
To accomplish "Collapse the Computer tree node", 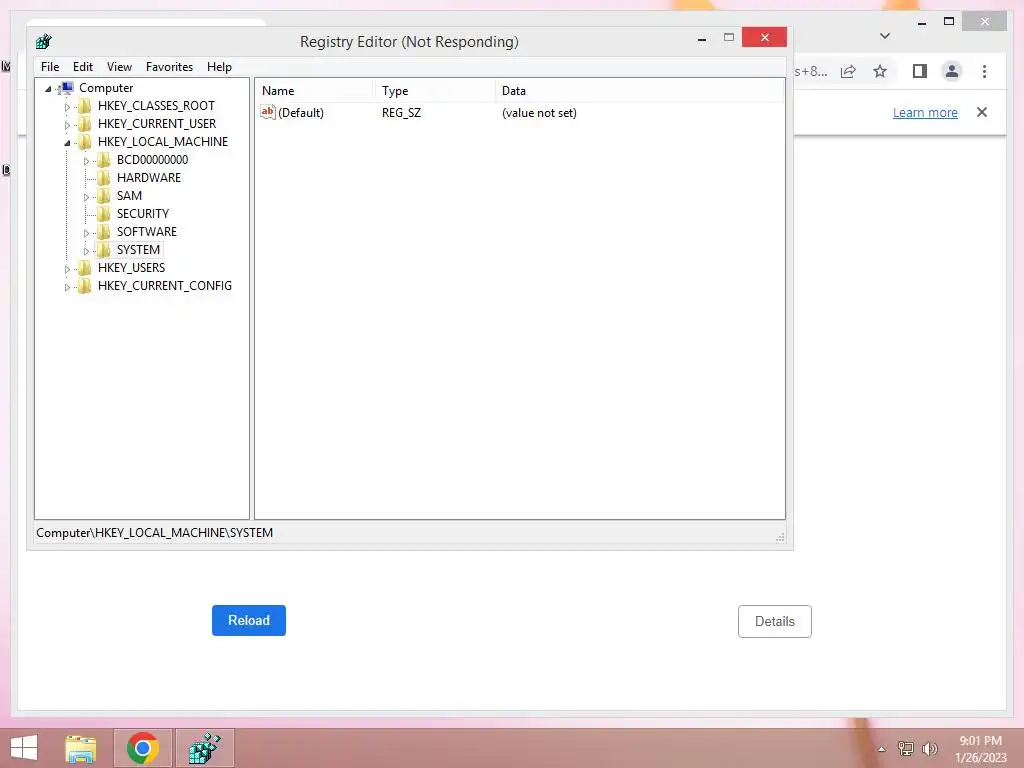I will click(48, 89).
